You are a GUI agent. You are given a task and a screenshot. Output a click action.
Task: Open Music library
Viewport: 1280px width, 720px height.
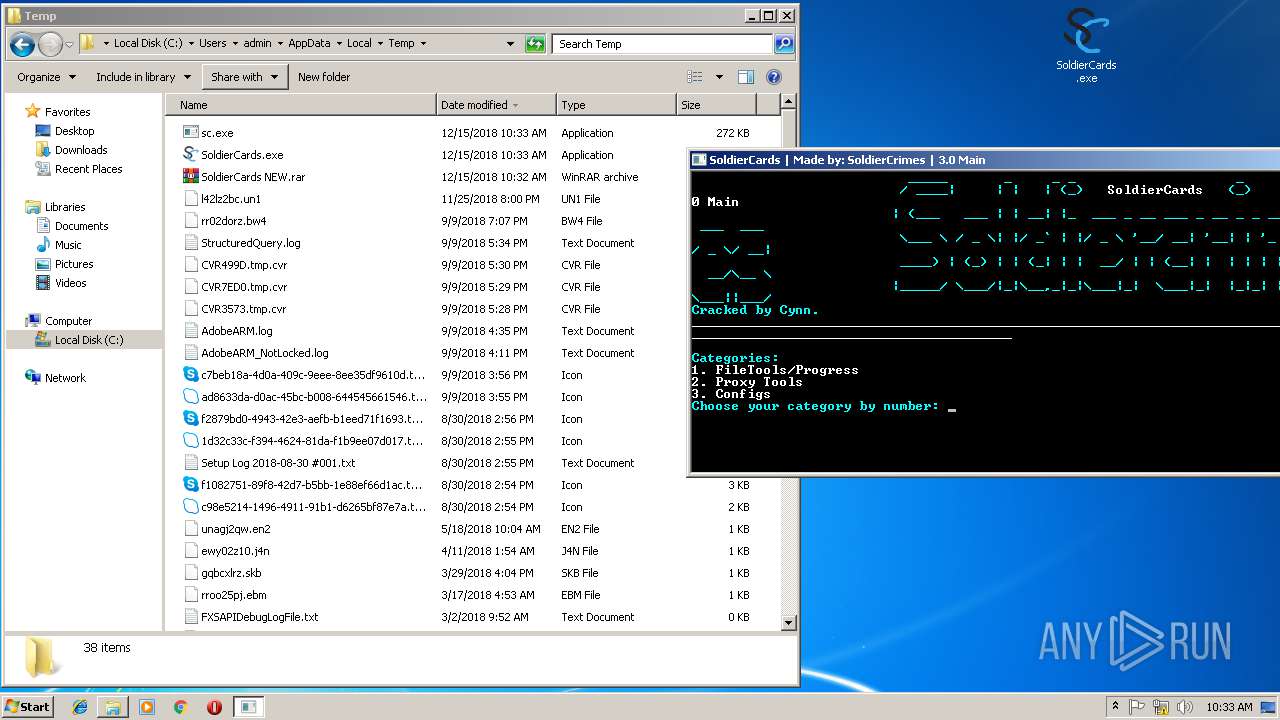68,245
